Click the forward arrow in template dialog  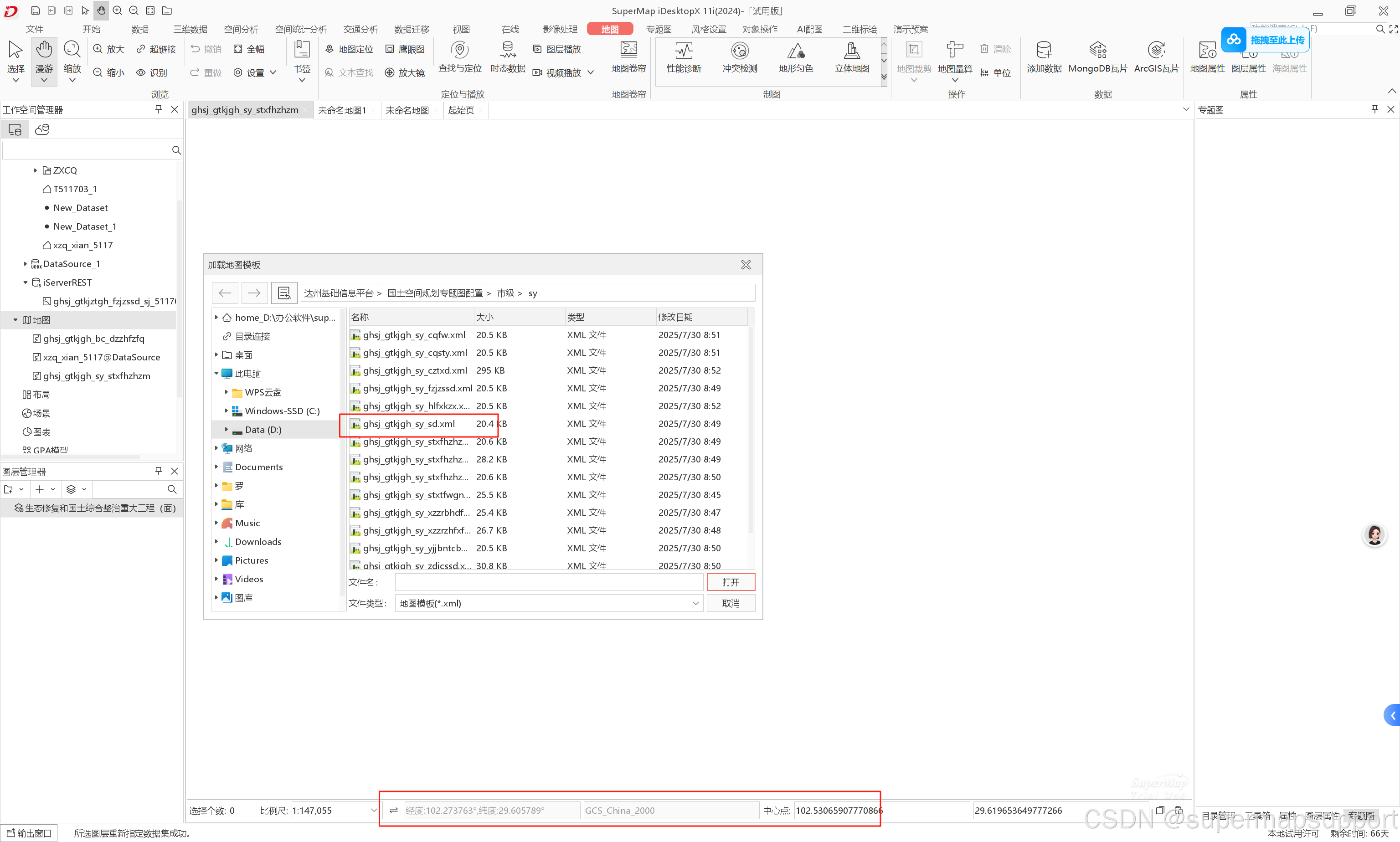(254, 293)
